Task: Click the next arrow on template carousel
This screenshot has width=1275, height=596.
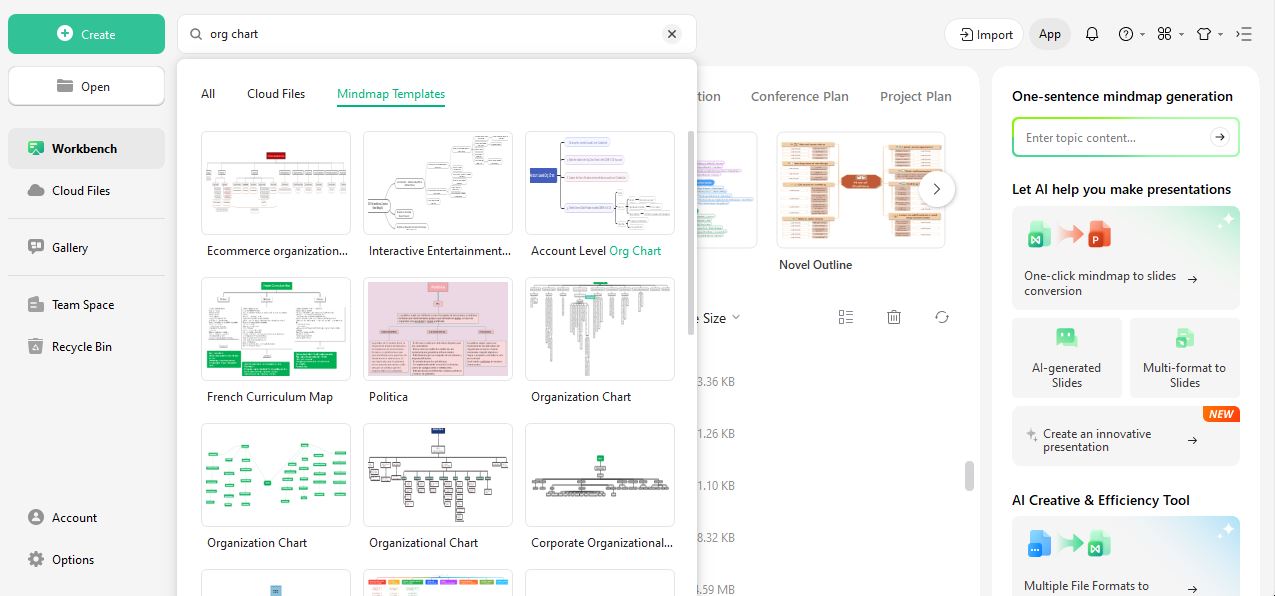Action: [x=937, y=188]
